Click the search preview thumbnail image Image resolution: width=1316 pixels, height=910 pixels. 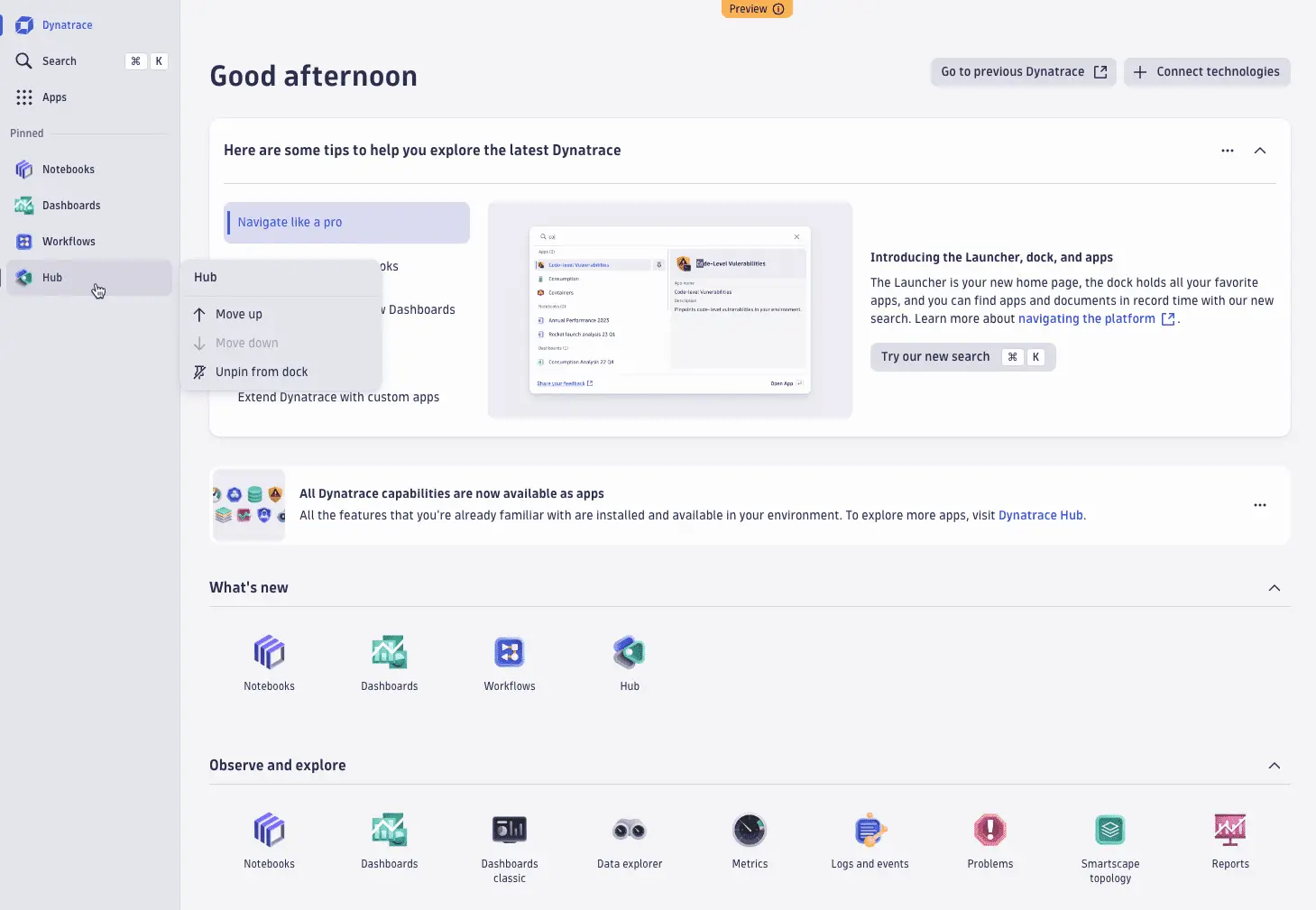(x=669, y=310)
